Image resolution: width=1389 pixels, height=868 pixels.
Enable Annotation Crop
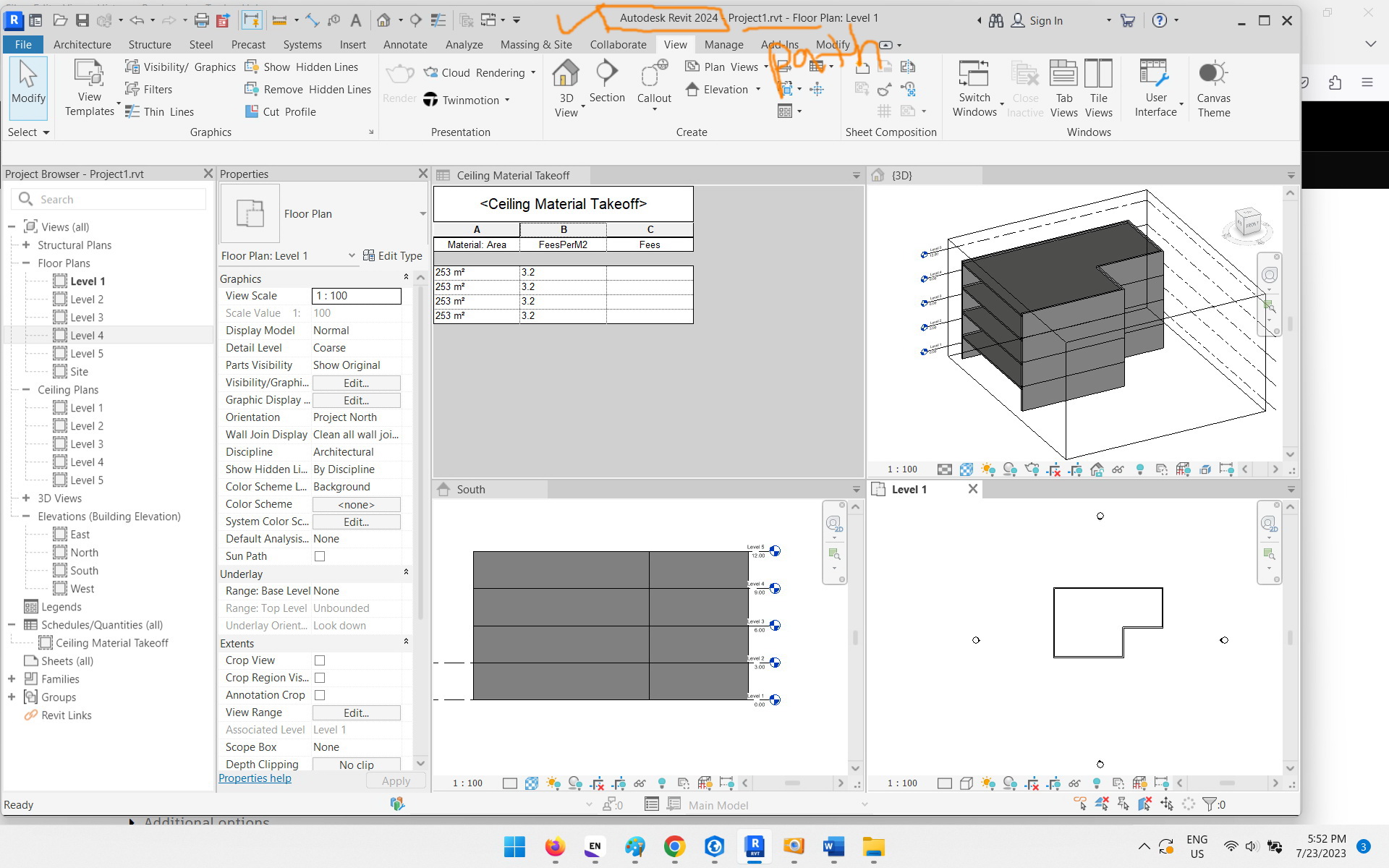[x=320, y=694]
